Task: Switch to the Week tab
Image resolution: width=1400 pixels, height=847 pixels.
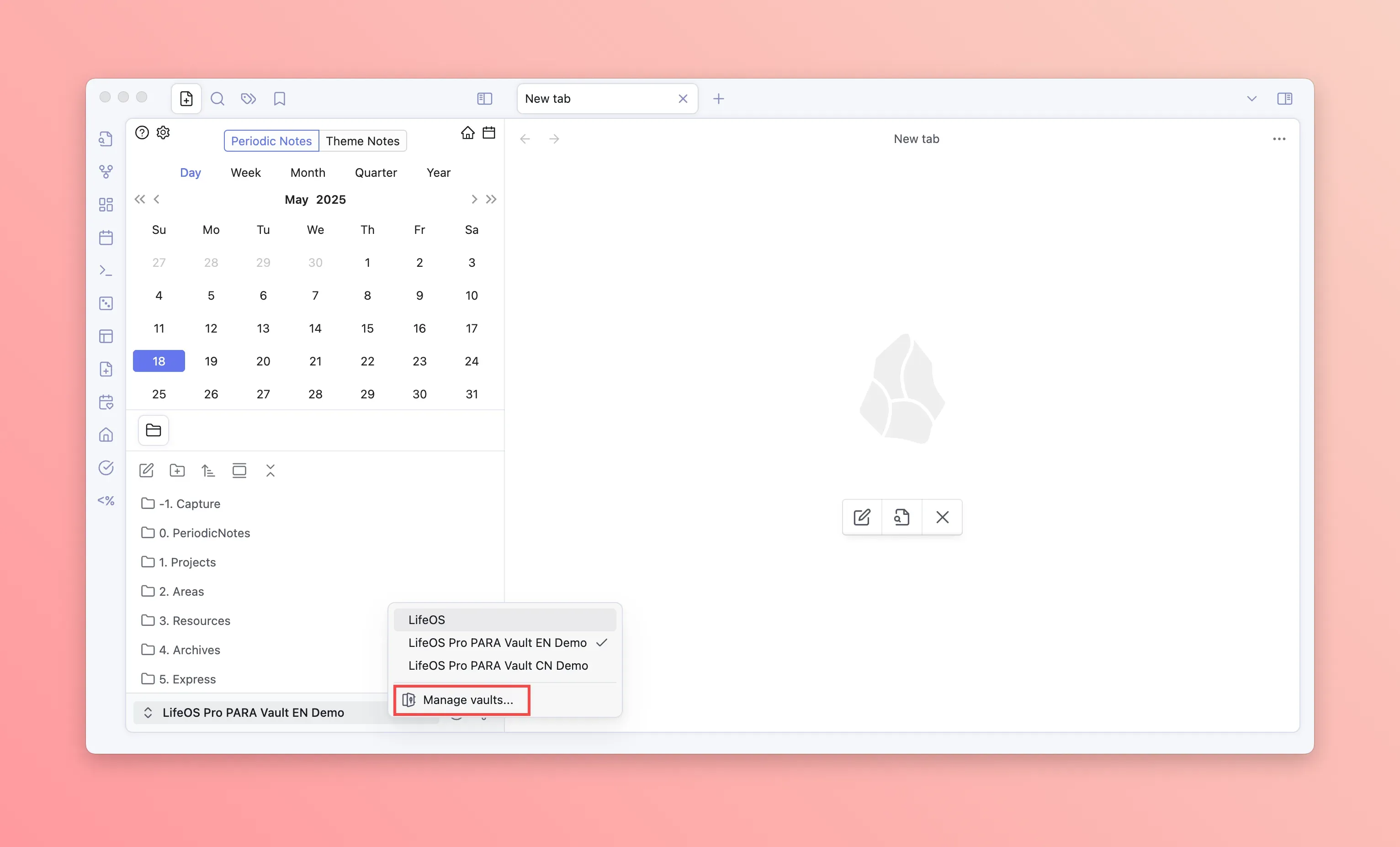Action: click(245, 173)
